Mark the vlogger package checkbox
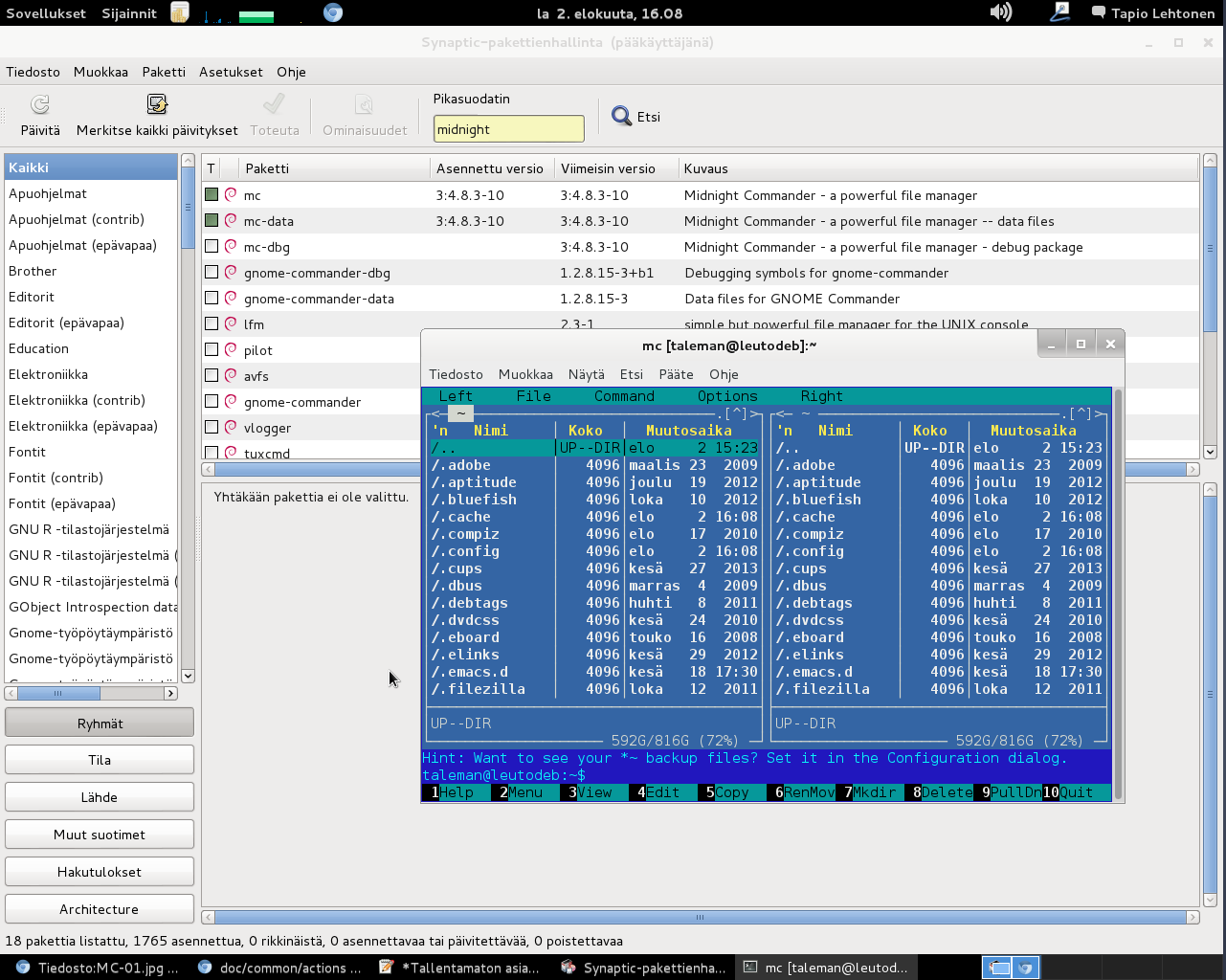 pos(212,427)
